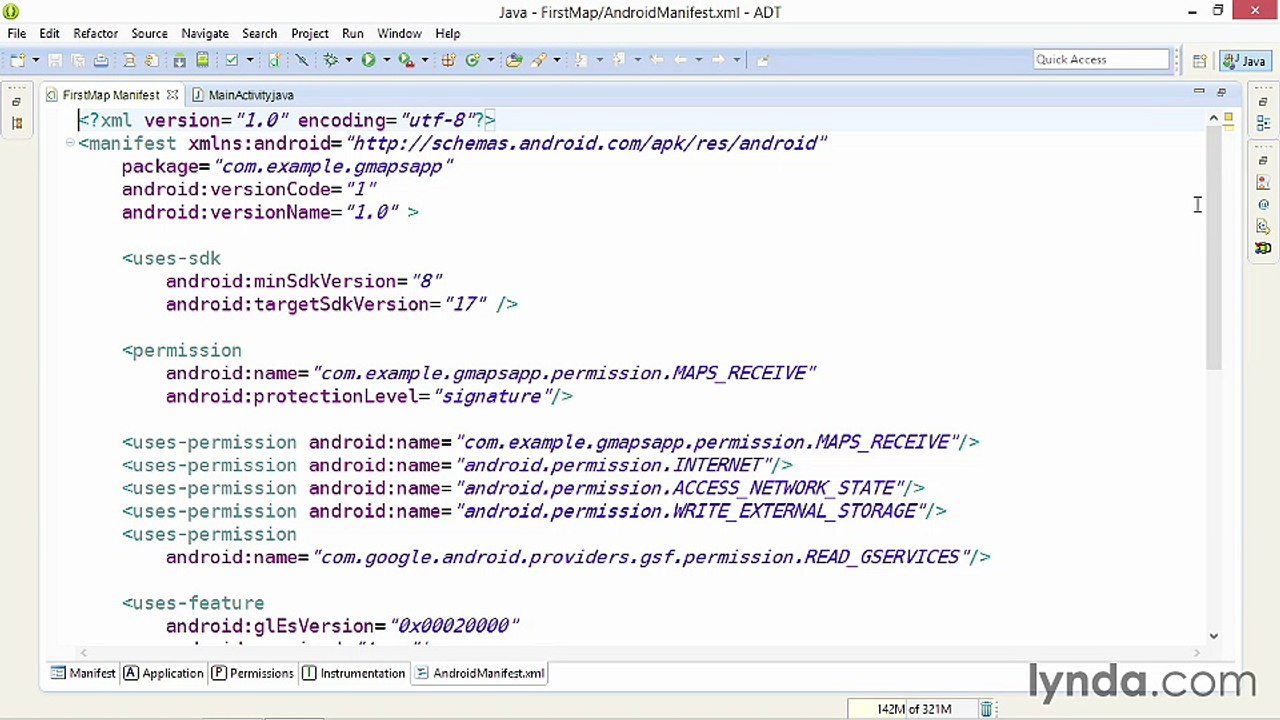Image resolution: width=1280 pixels, height=720 pixels.
Task: Show the Declaration view icon
Action: (x=1263, y=226)
